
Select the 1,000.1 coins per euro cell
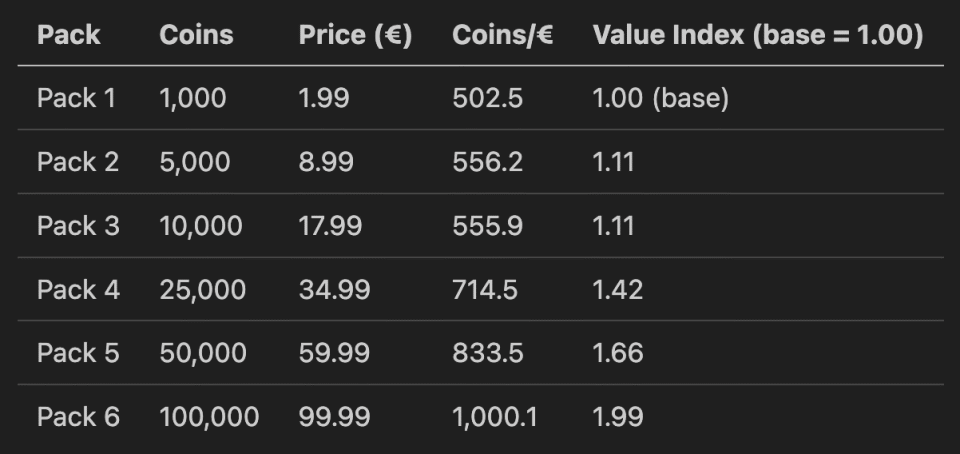point(495,417)
